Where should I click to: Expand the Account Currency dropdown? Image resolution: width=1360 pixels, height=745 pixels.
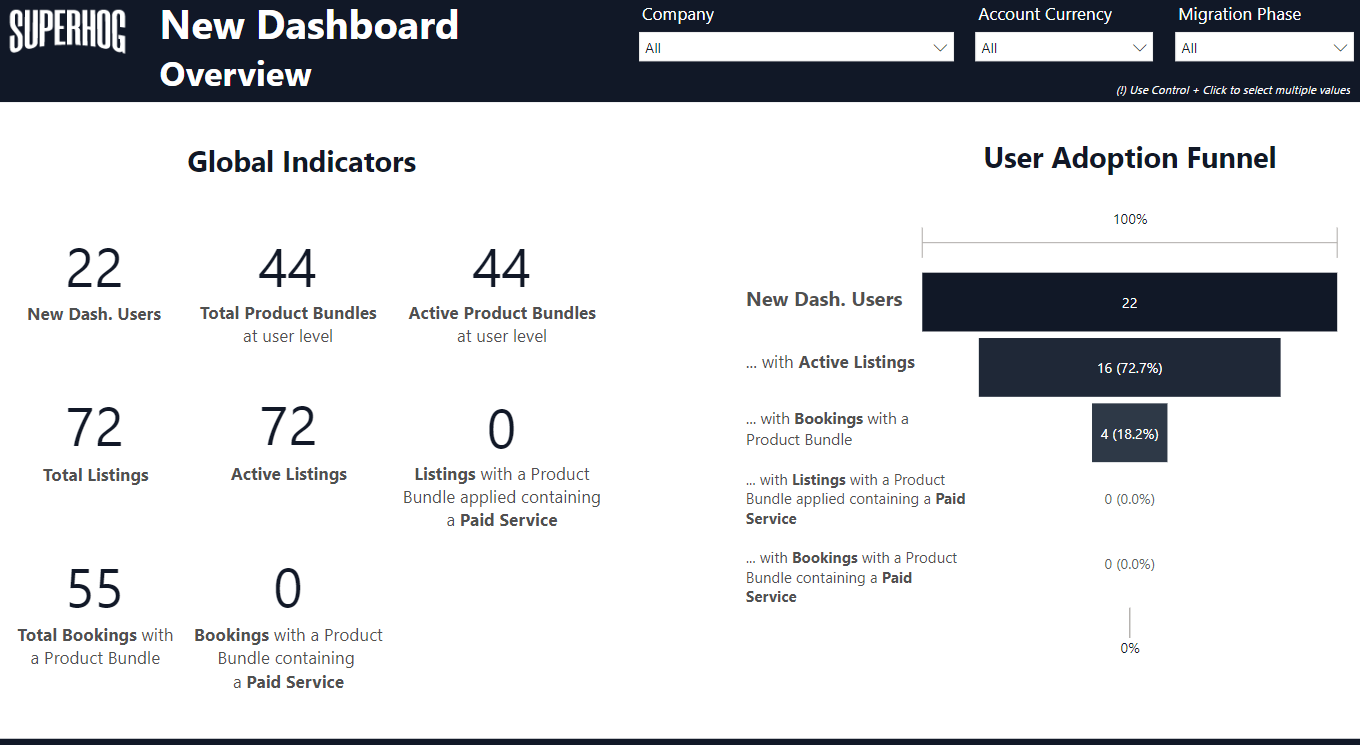[x=1063, y=48]
